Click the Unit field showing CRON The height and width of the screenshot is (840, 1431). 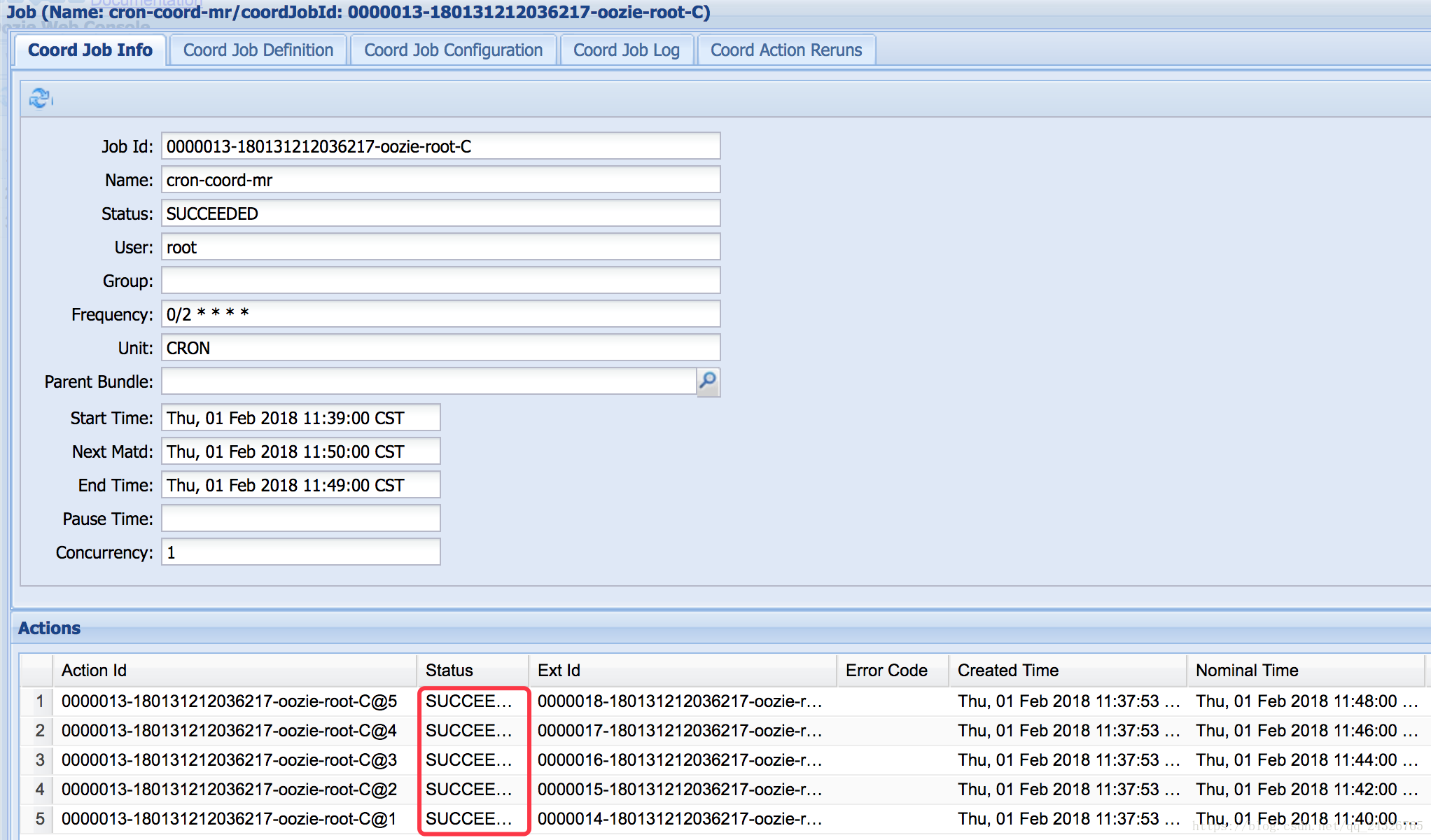[441, 348]
